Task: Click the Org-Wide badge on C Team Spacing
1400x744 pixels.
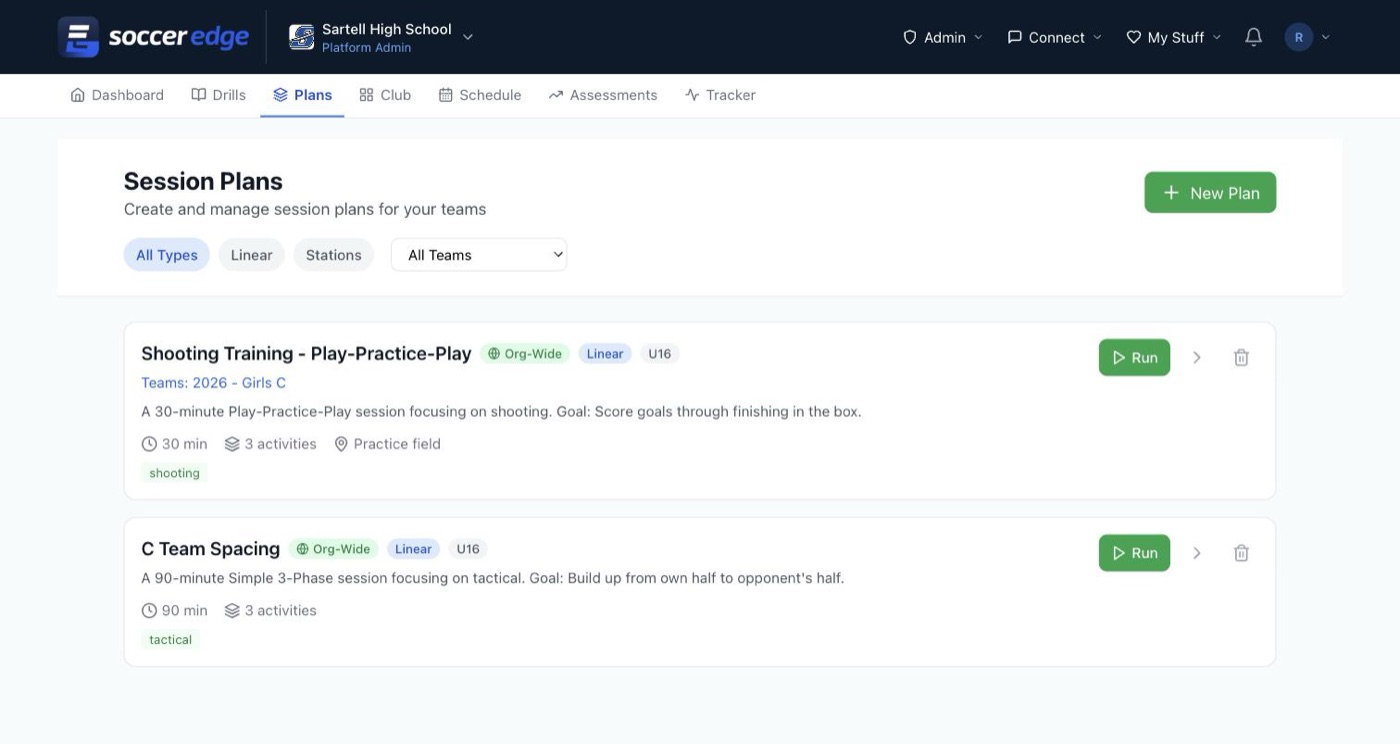Action: (334, 549)
